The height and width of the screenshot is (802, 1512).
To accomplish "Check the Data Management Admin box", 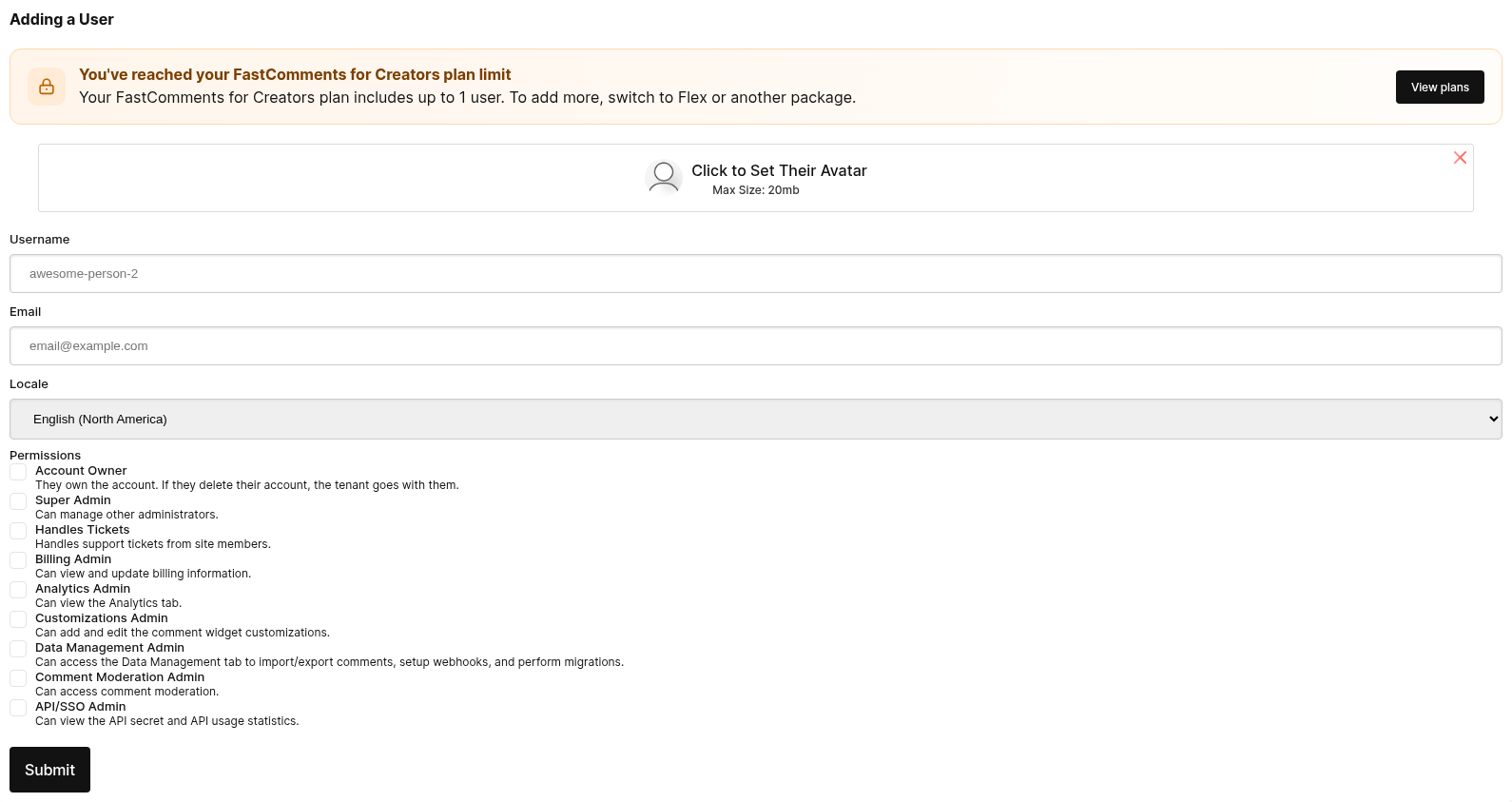I will [x=18, y=649].
